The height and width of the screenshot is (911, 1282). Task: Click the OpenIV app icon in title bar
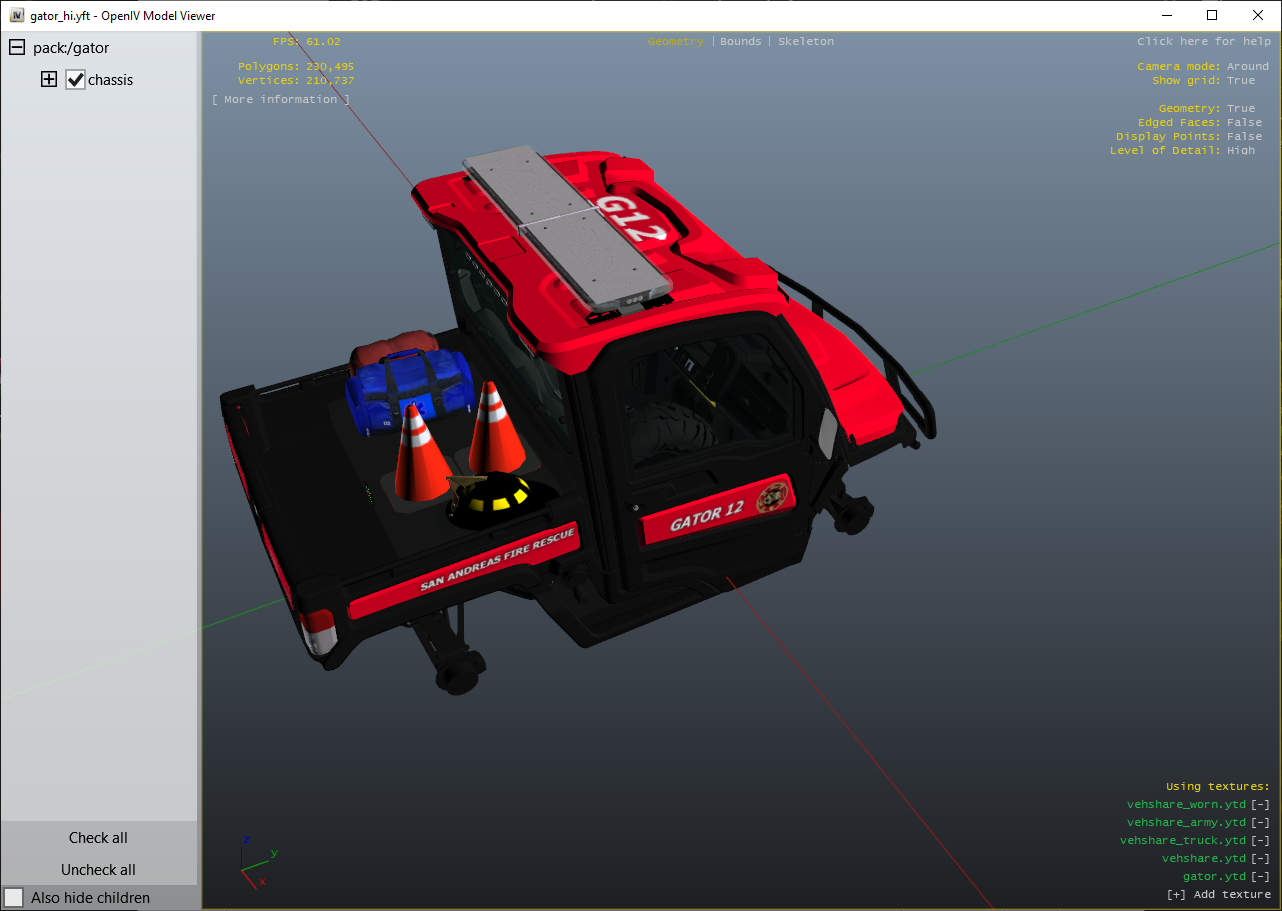point(17,16)
